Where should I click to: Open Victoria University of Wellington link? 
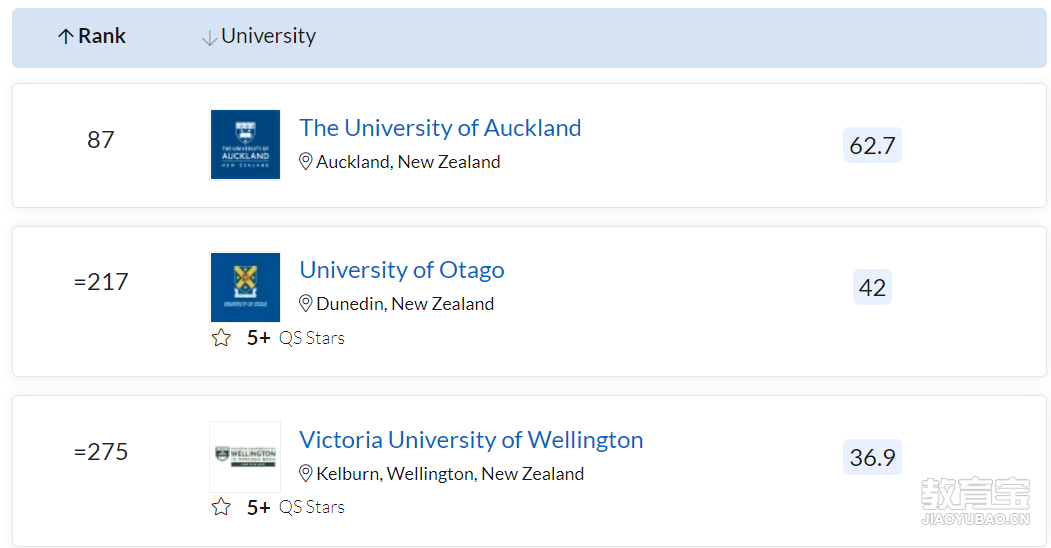point(471,439)
